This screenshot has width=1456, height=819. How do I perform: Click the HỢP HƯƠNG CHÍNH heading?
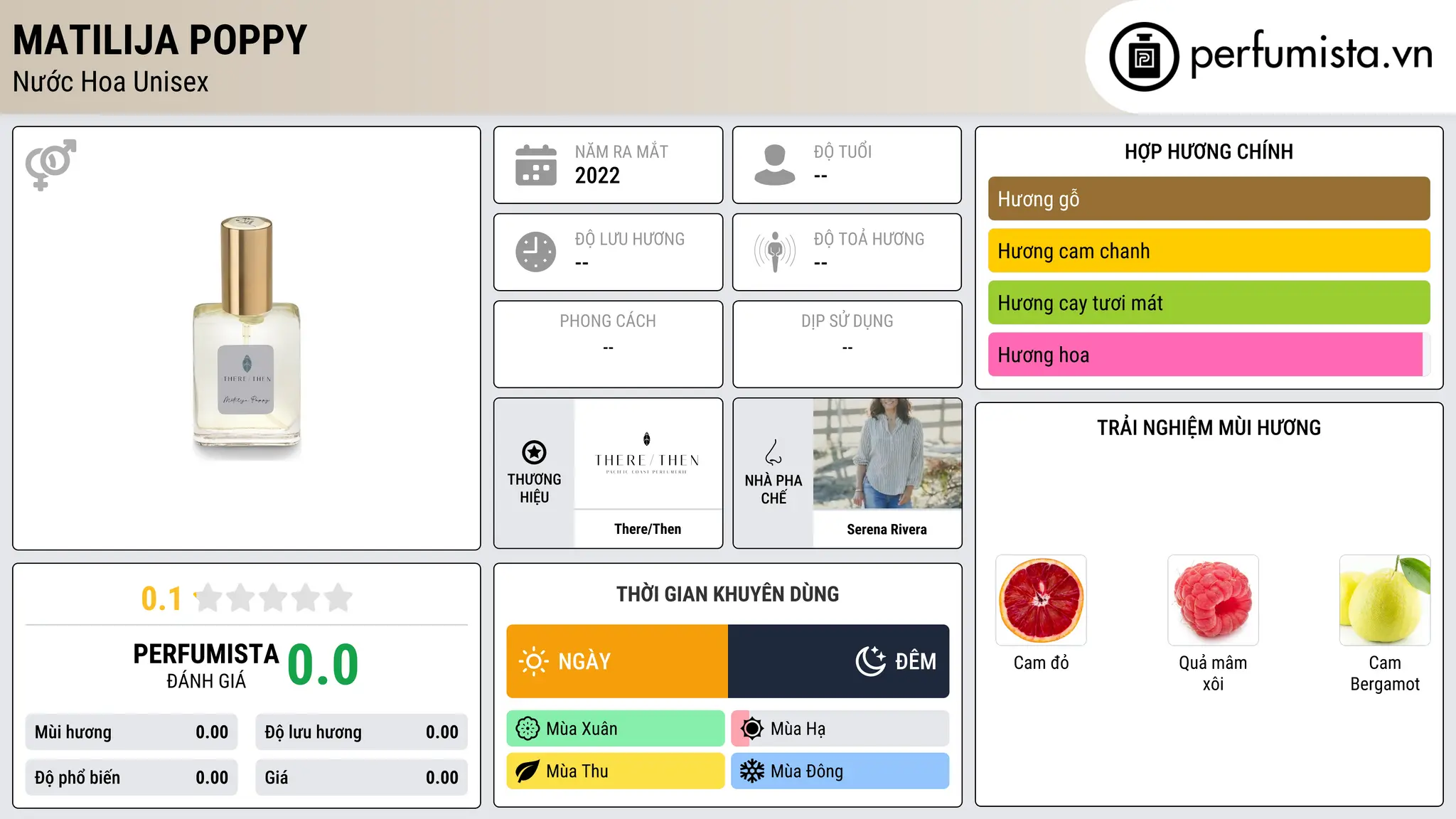click(x=1209, y=151)
